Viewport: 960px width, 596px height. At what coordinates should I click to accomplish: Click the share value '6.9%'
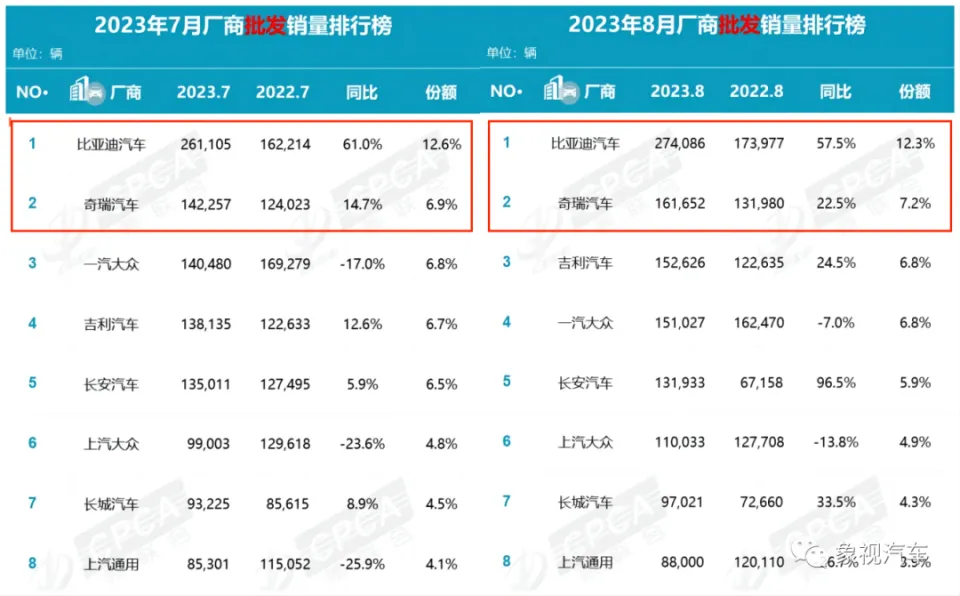coord(441,205)
